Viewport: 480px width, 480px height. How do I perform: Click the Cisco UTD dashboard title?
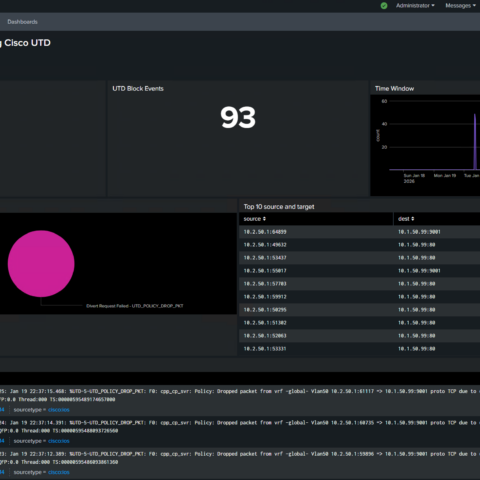pos(25,43)
